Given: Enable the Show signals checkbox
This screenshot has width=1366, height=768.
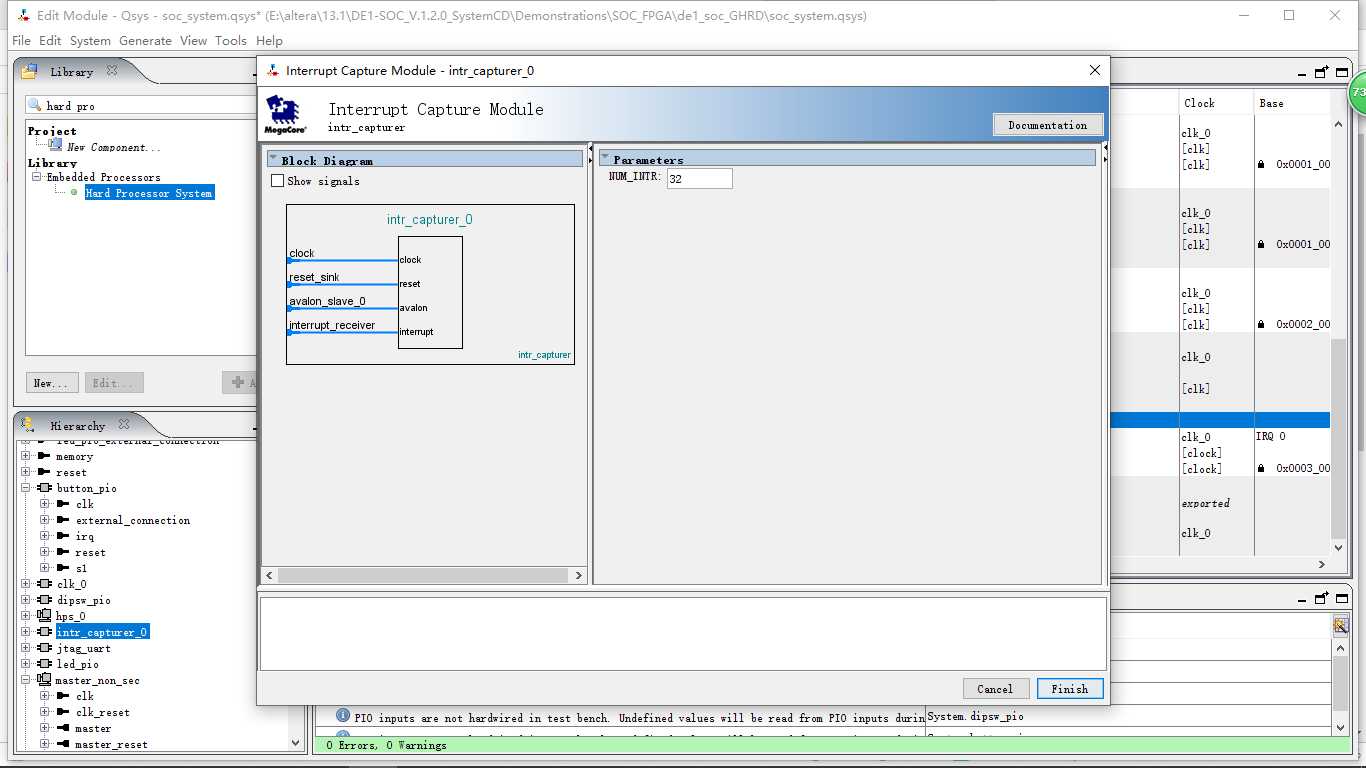Looking at the screenshot, I should [278, 181].
